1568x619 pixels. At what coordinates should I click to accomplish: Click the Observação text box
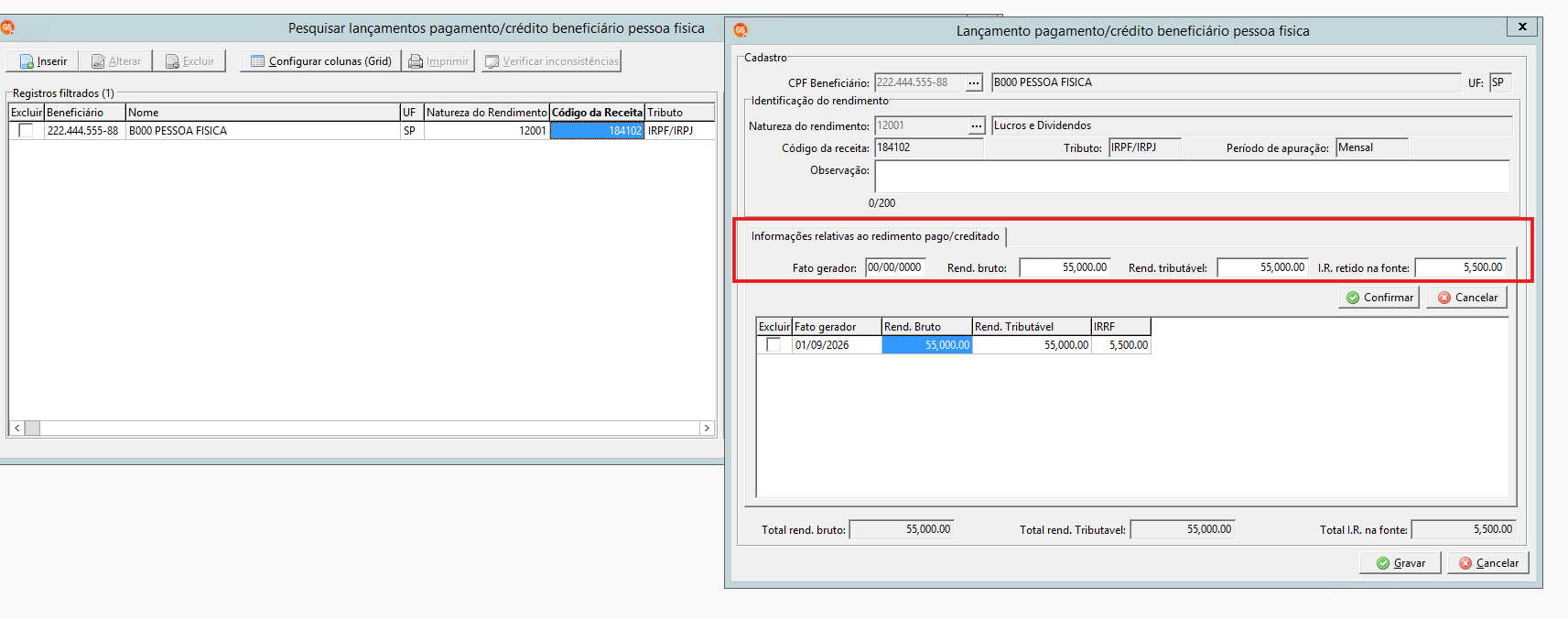1192,176
